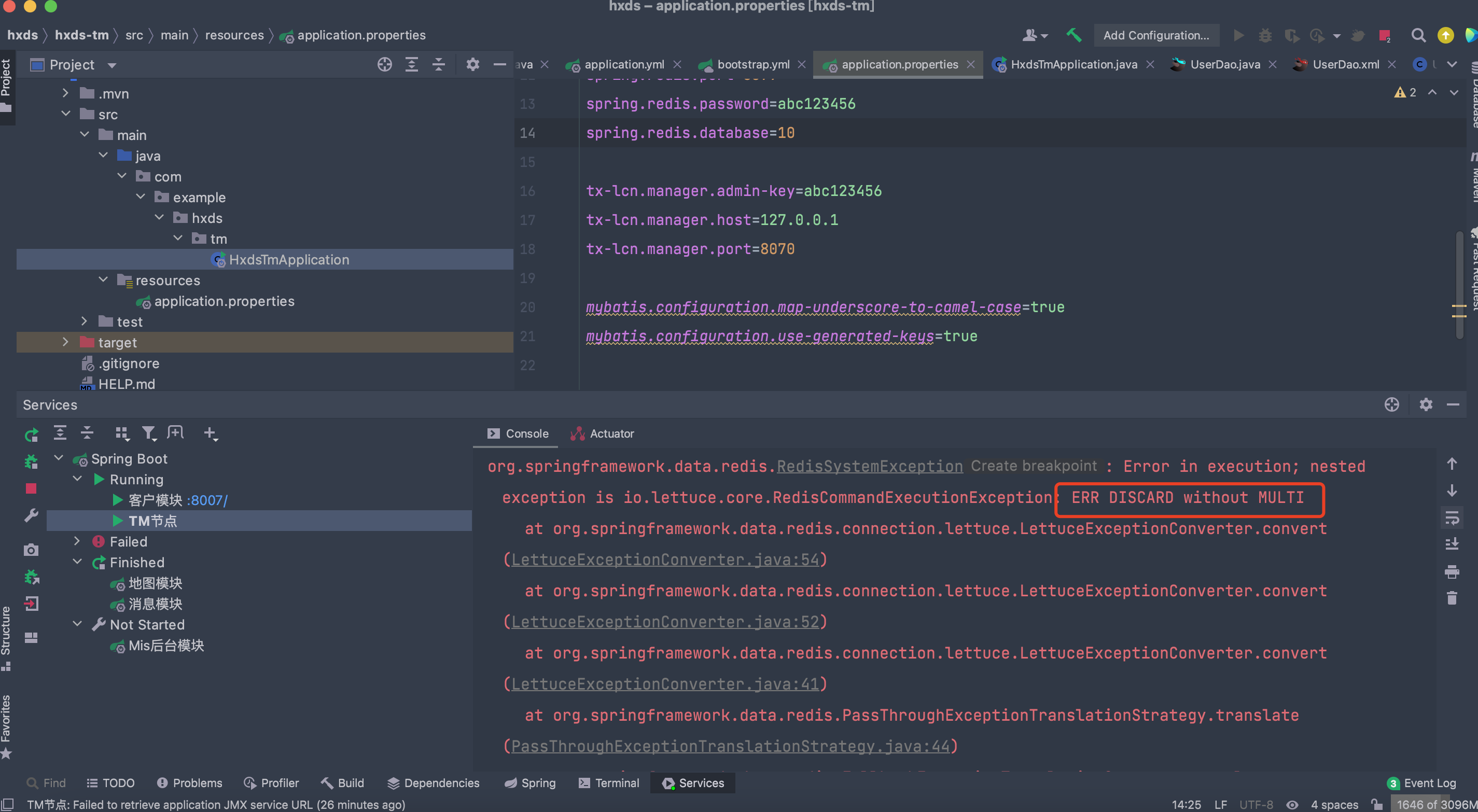Open the Search Everywhere magnifier

point(1418,35)
